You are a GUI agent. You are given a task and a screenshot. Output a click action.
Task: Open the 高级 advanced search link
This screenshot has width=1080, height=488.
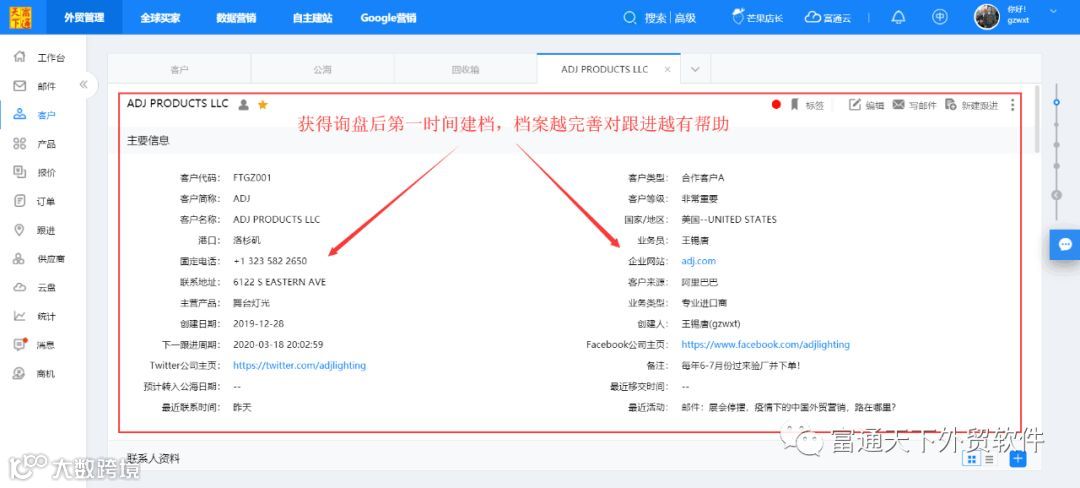pyautogui.click(x=685, y=18)
